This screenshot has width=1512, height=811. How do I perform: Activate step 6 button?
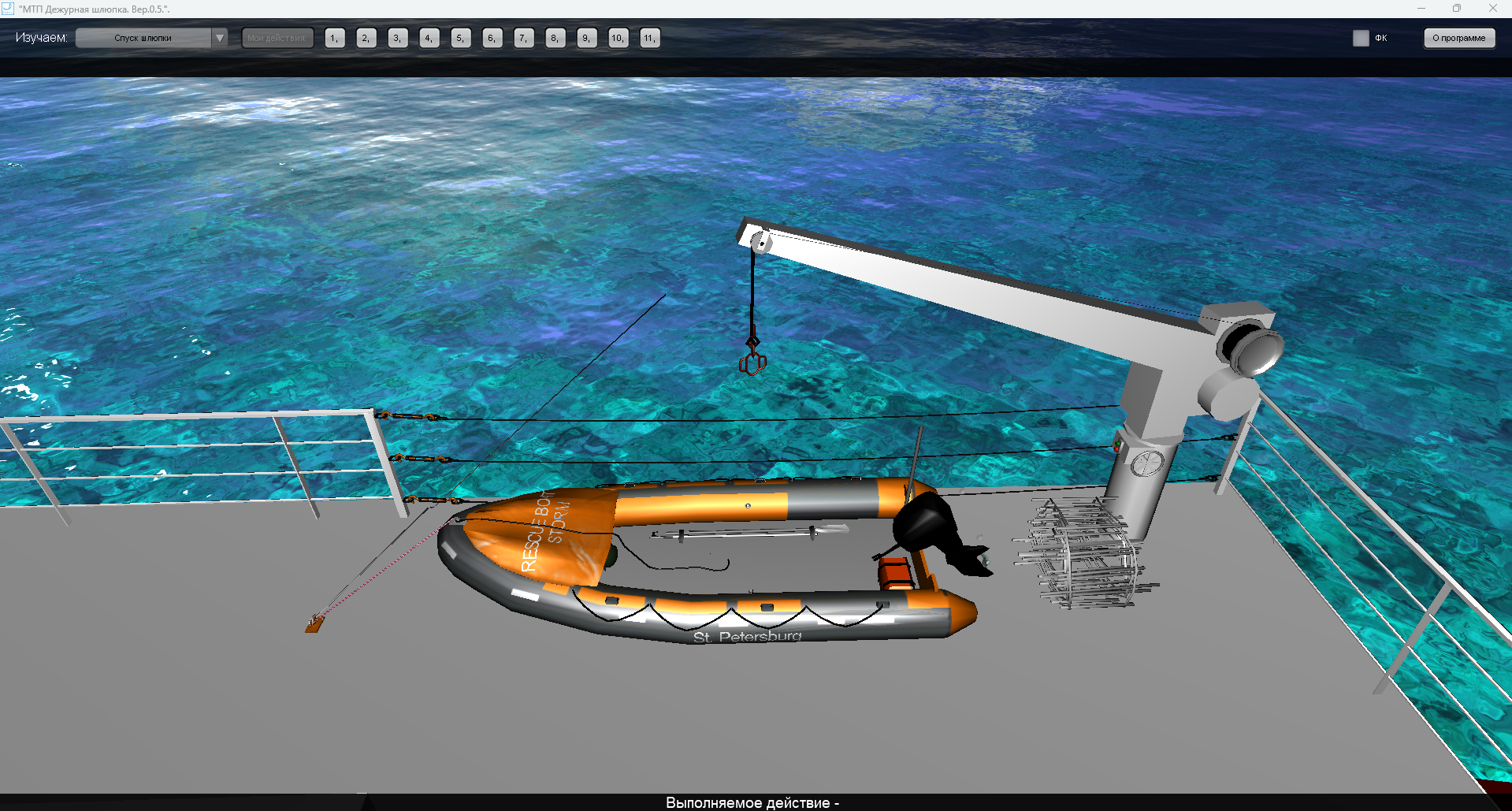coord(492,38)
